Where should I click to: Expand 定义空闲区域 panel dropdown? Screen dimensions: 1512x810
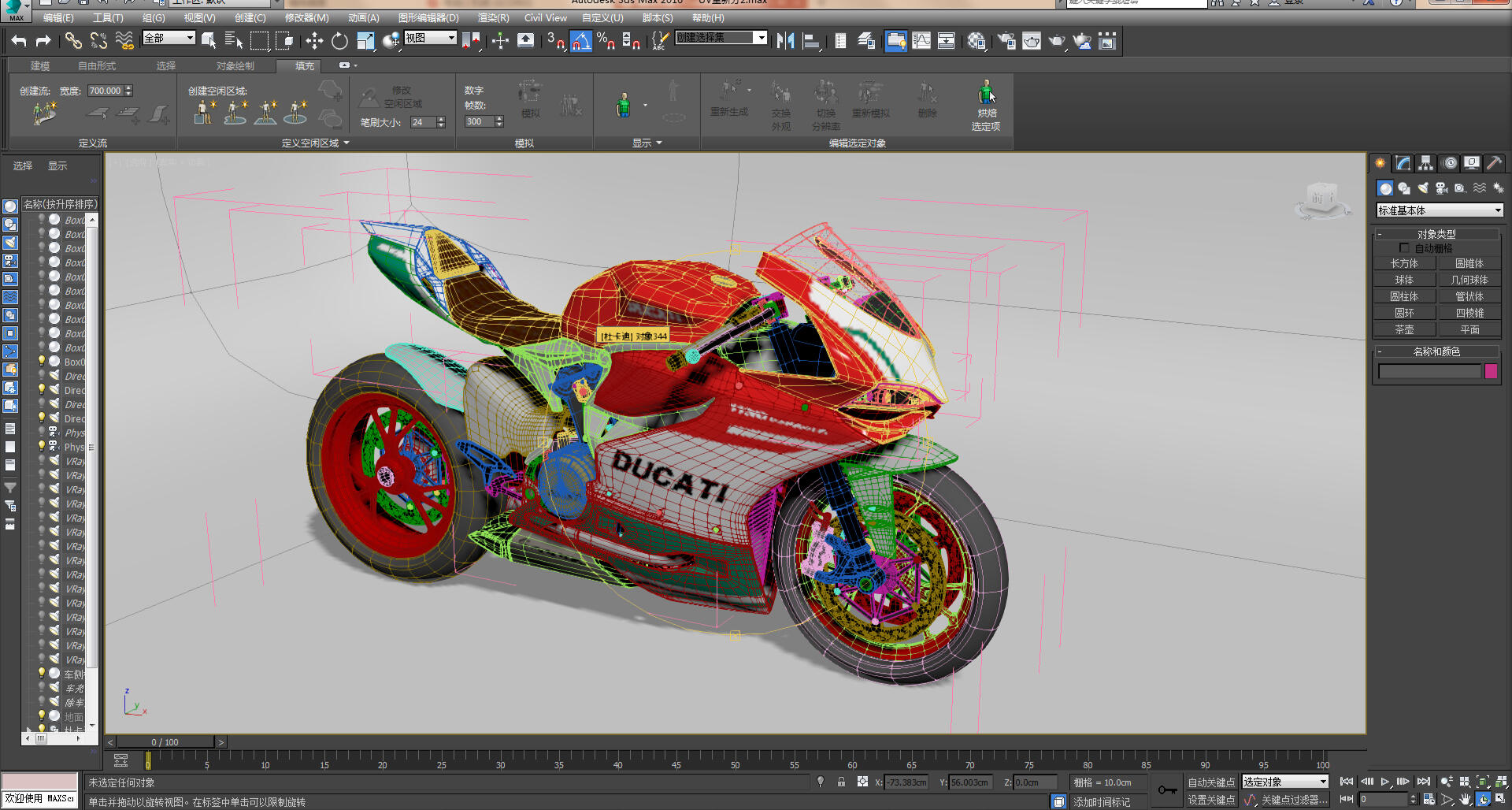(346, 143)
